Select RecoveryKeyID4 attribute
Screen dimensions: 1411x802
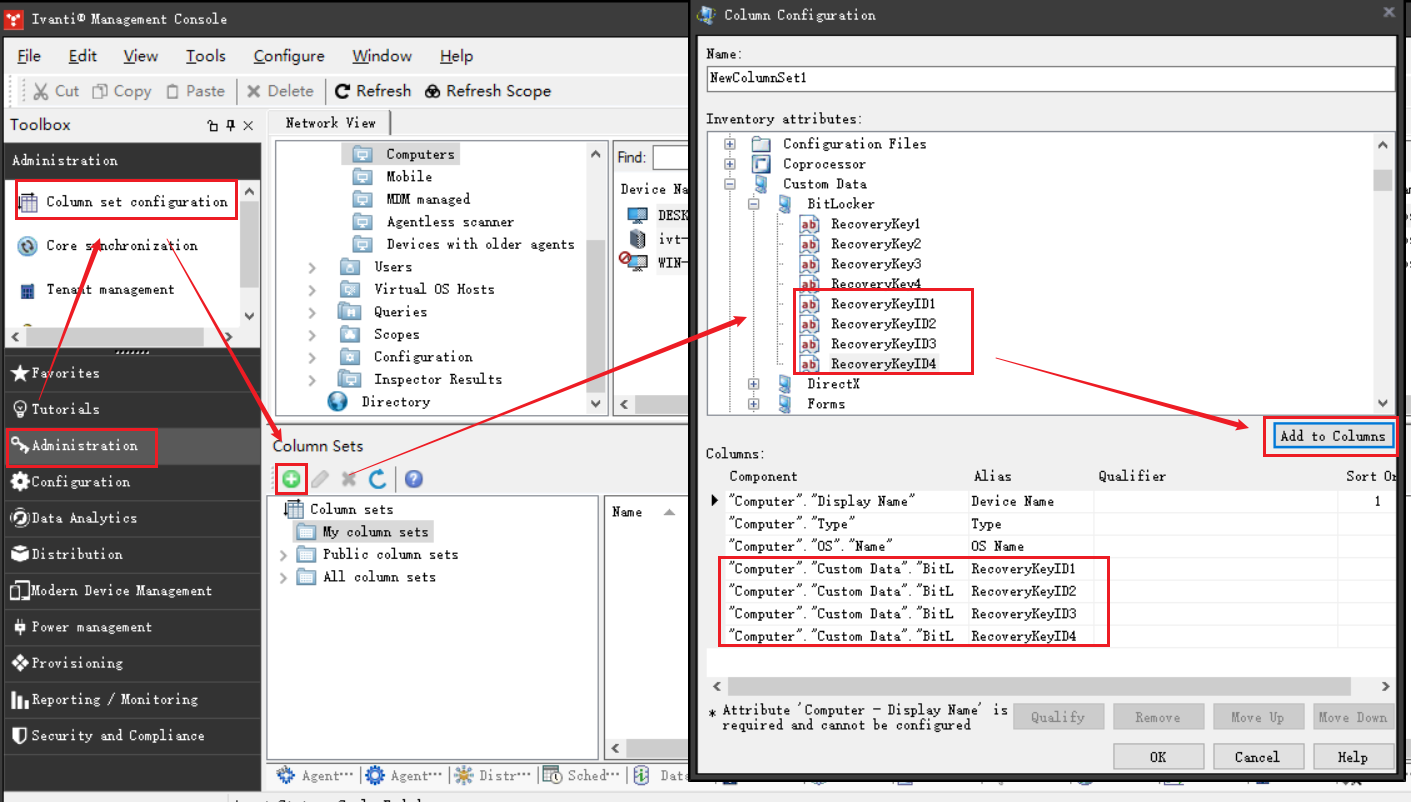tap(882, 364)
